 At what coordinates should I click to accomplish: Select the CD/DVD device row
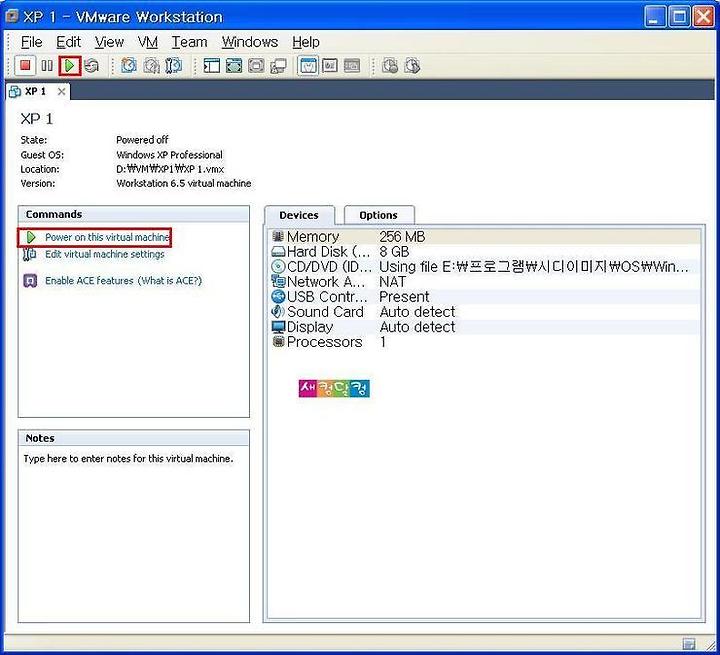click(x=485, y=267)
